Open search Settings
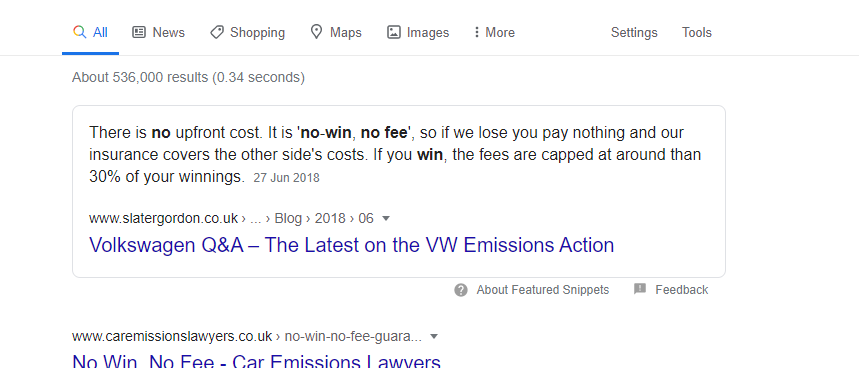 click(x=634, y=32)
